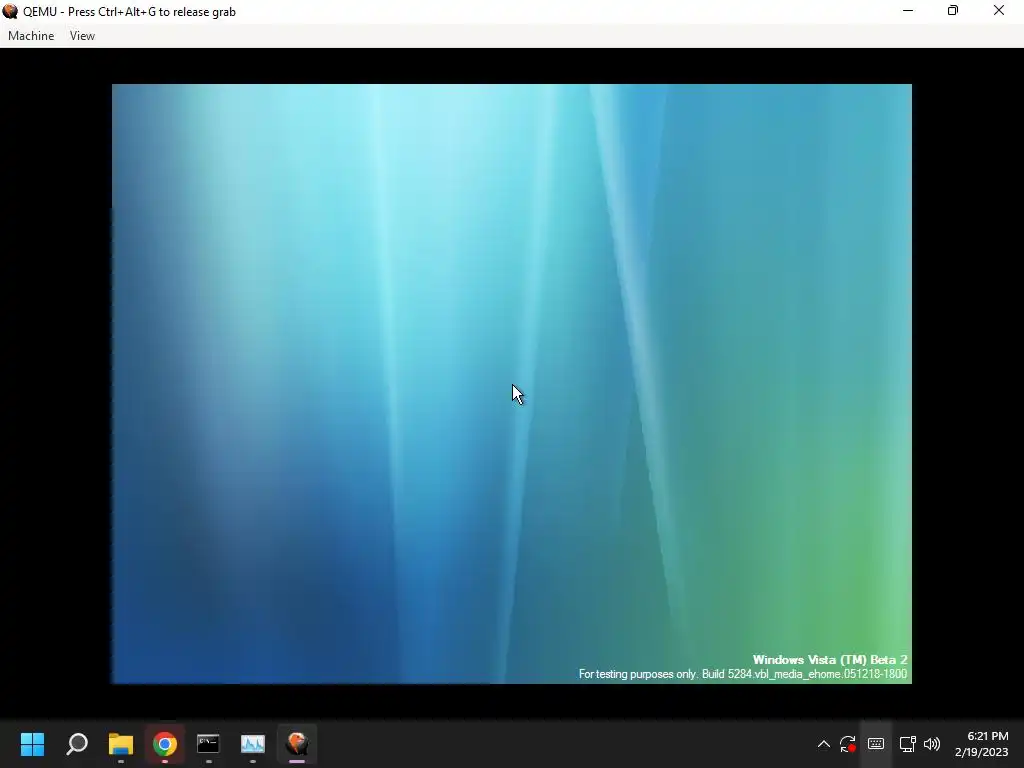The image size is (1024, 768).
Task: Click the sync update tray icon
Action: pyautogui.click(x=848, y=744)
